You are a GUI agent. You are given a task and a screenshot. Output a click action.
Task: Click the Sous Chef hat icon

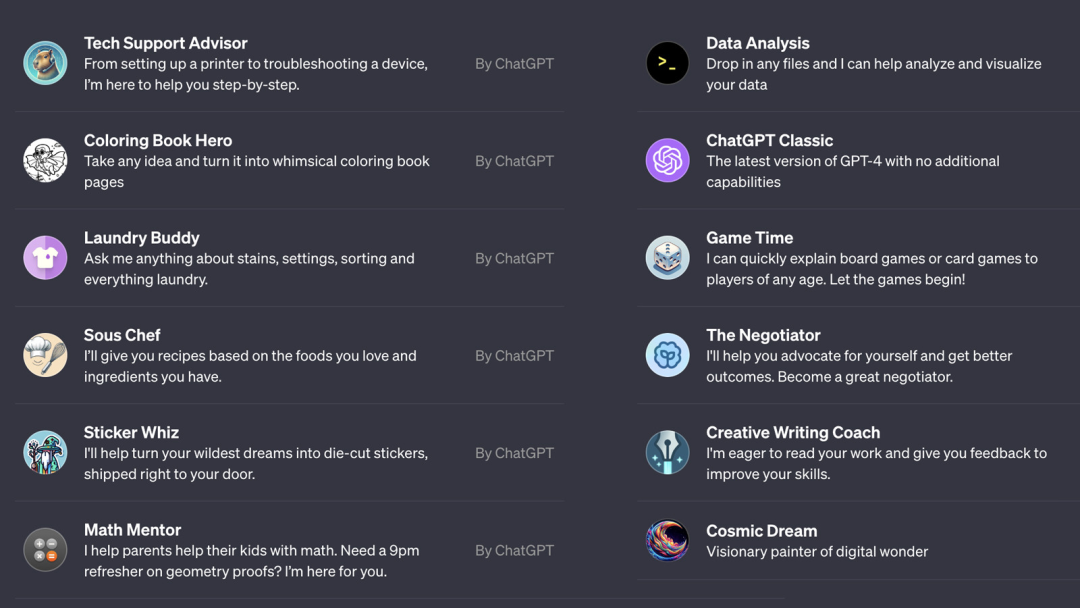point(45,355)
